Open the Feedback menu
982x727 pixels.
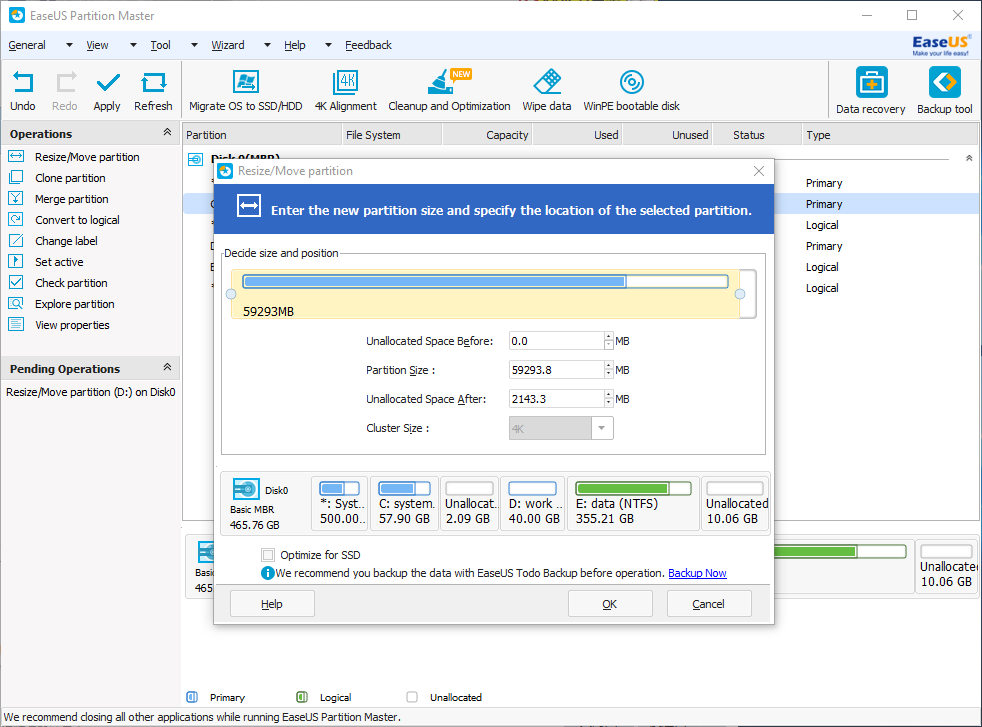[x=368, y=45]
